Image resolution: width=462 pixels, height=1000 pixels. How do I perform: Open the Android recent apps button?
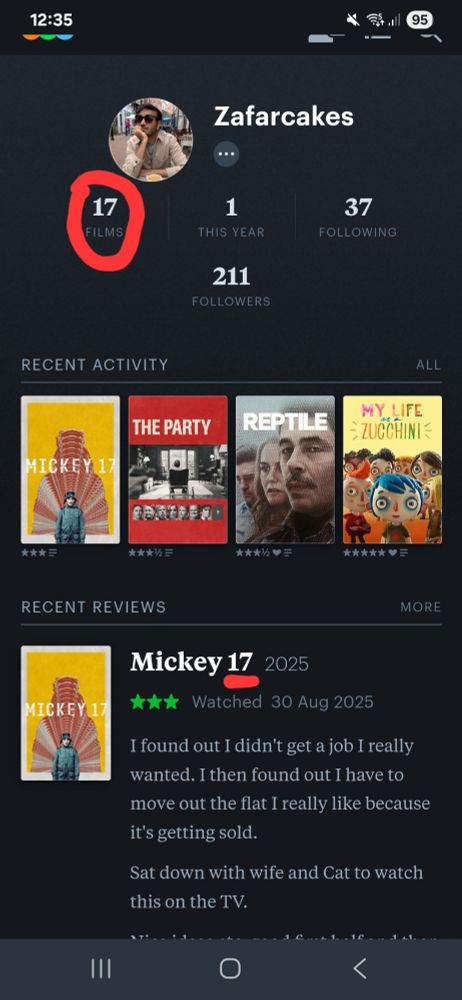coord(101,969)
